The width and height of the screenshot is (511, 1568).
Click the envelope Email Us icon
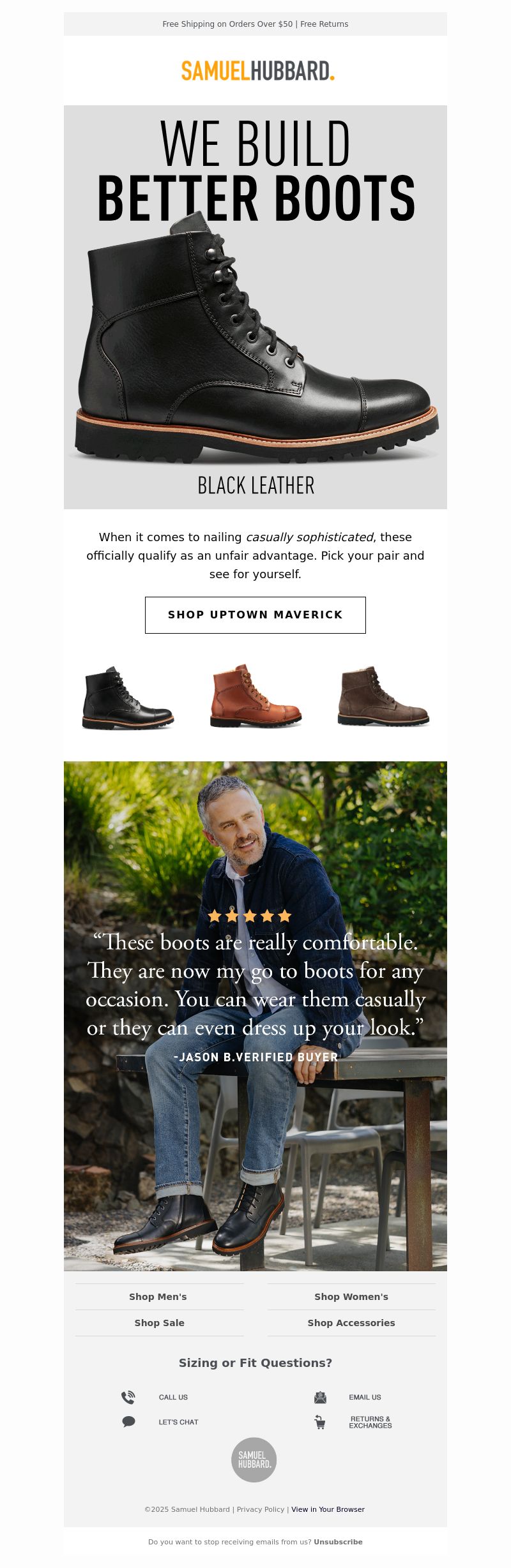320,1397
